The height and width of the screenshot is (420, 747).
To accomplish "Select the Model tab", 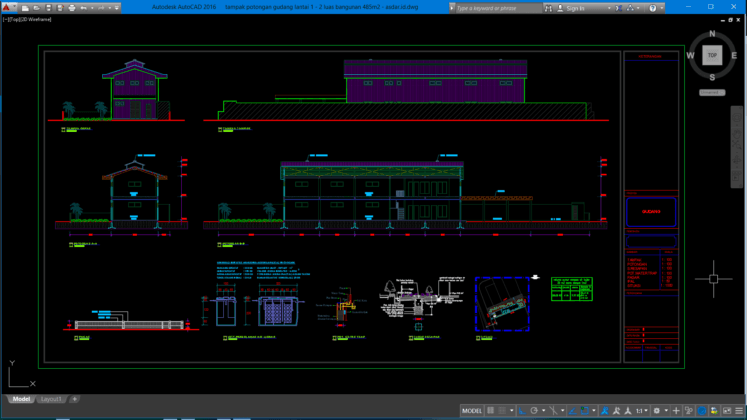I will coord(21,399).
